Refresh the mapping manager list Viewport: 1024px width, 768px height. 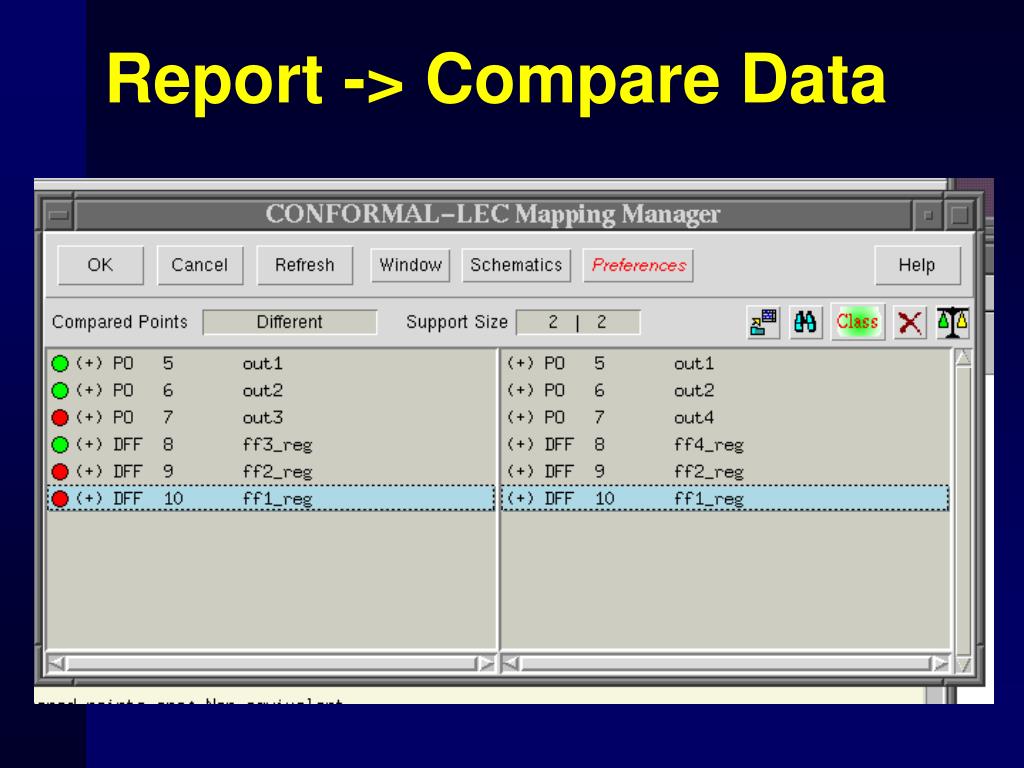[305, 265]
